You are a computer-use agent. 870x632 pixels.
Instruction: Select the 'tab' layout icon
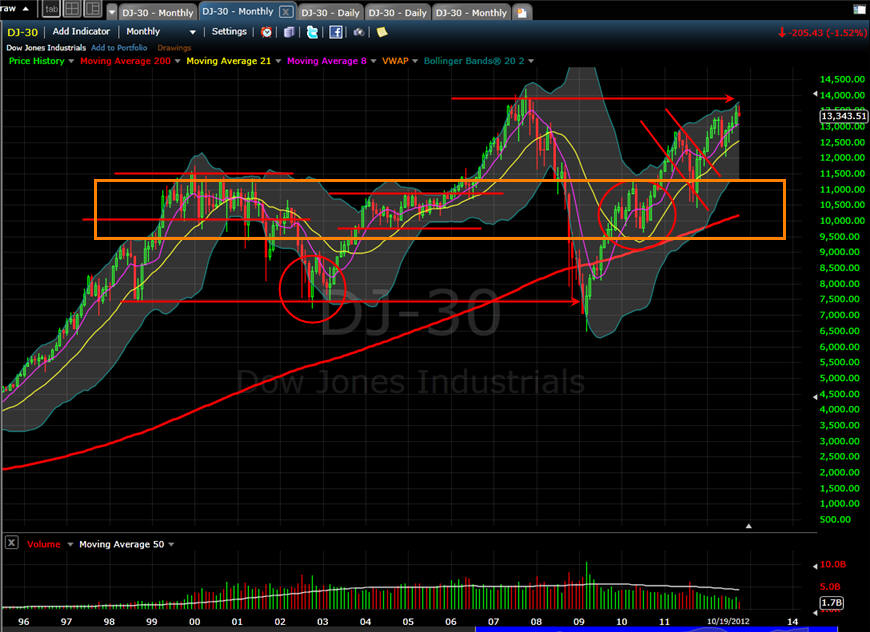51,10
